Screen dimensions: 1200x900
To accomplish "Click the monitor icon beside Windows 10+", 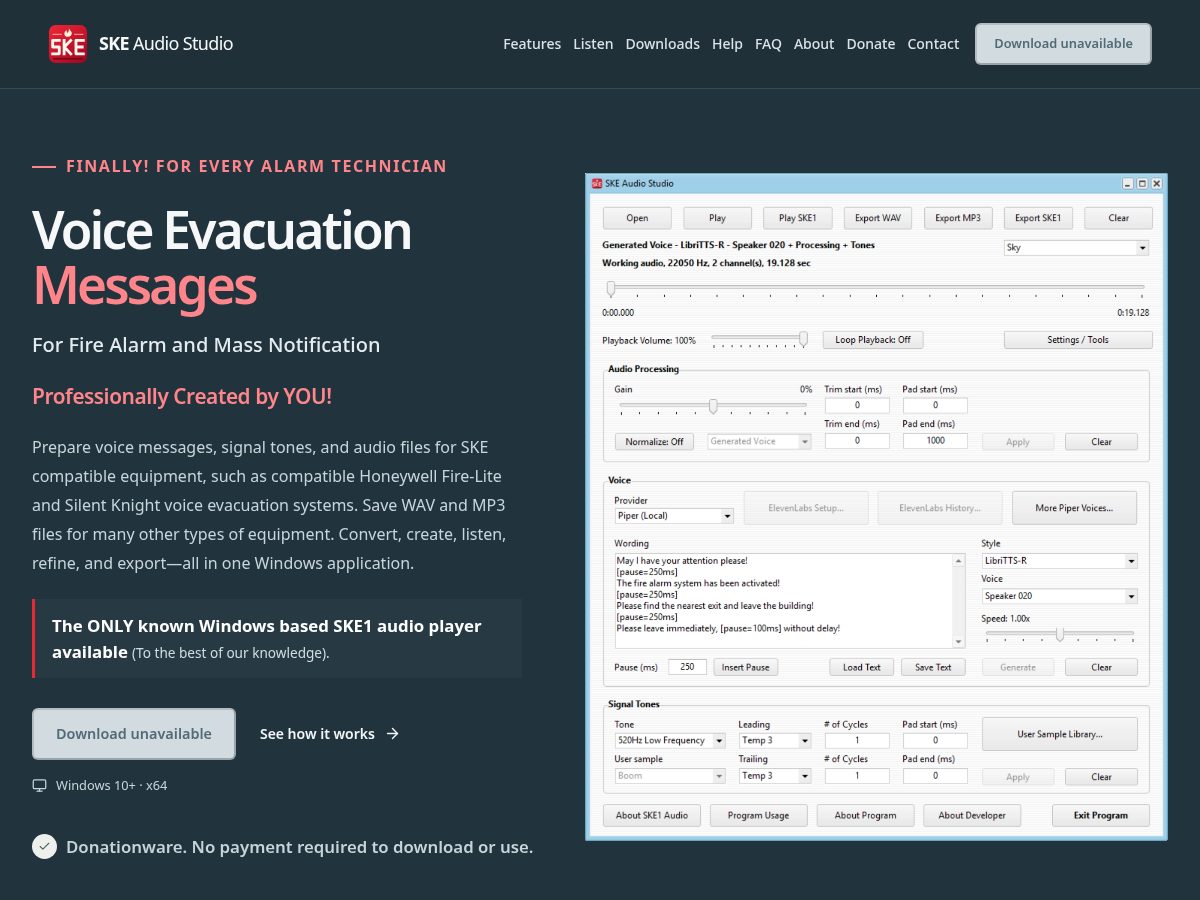I will pos(40,785).
